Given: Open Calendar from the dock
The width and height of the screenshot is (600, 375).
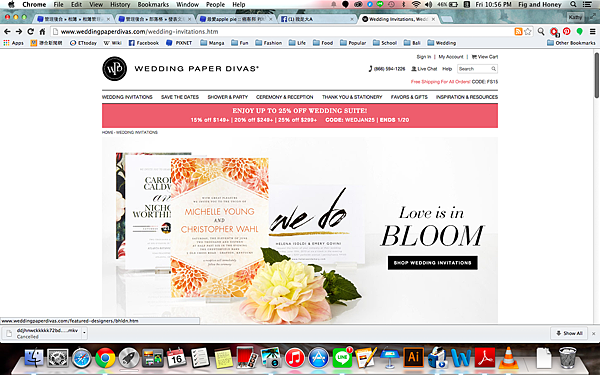Looking at the screenshot, I should 176,358.
